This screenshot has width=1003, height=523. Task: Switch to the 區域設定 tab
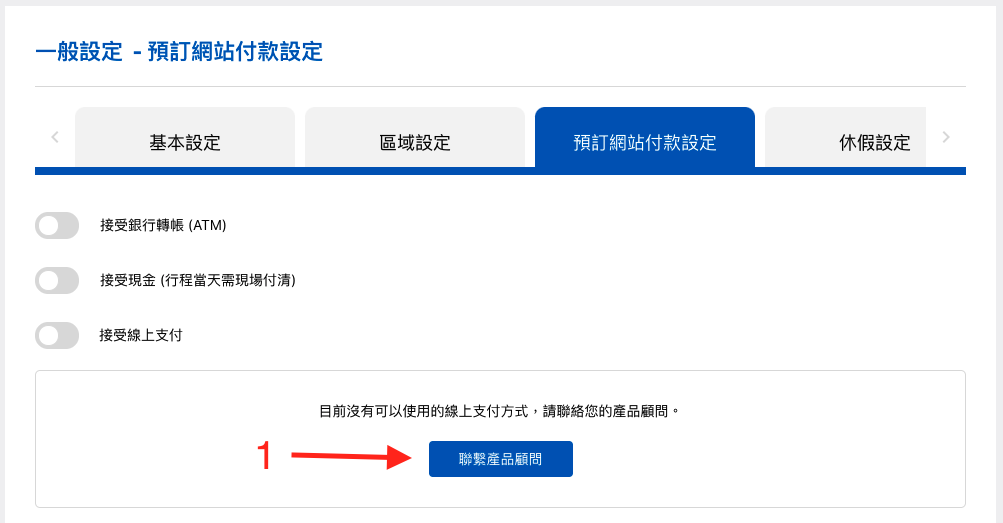(x=415, y=138)
